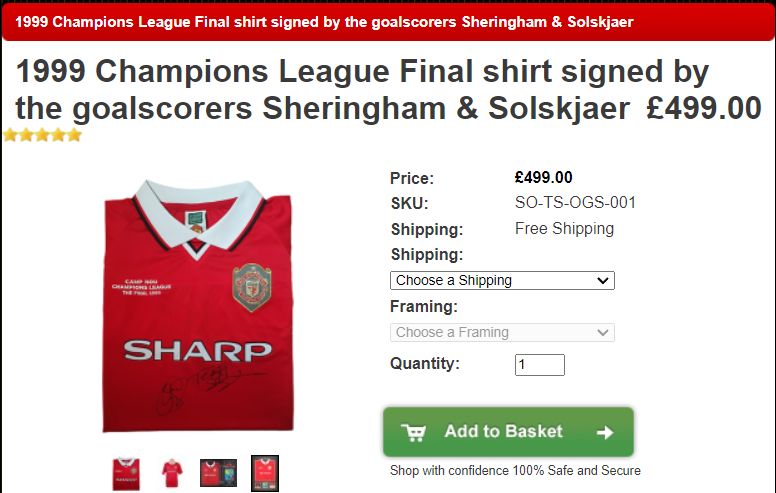Click the shopping cart icon on green button

point(413,432)
